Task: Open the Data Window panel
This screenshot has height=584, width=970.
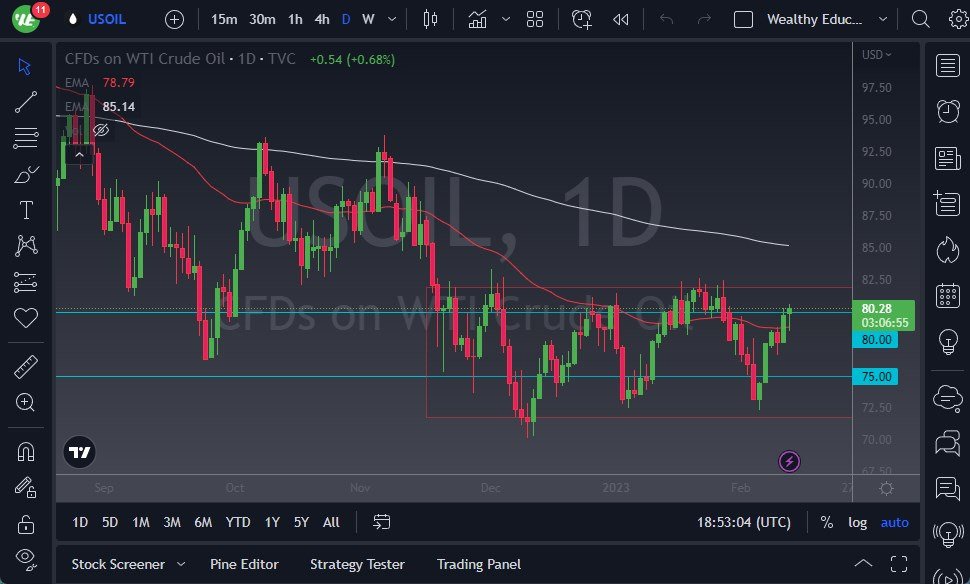Action: tap(948, 204)
